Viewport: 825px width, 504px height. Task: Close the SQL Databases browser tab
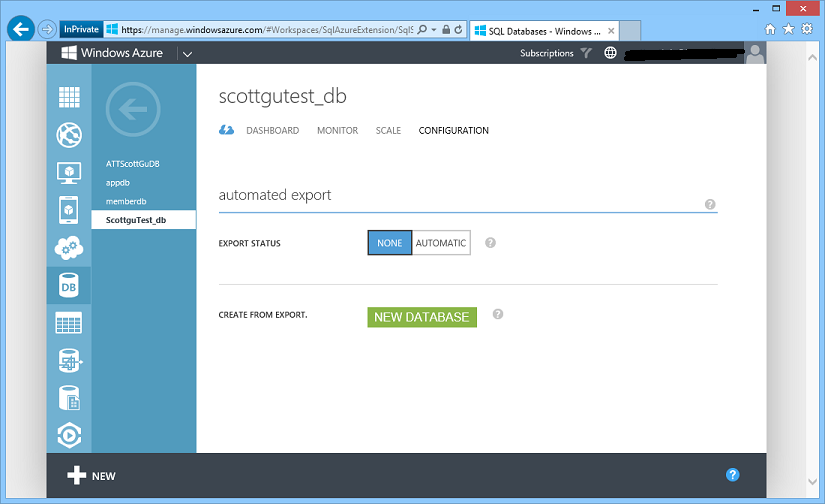click(x=611, y=31)
